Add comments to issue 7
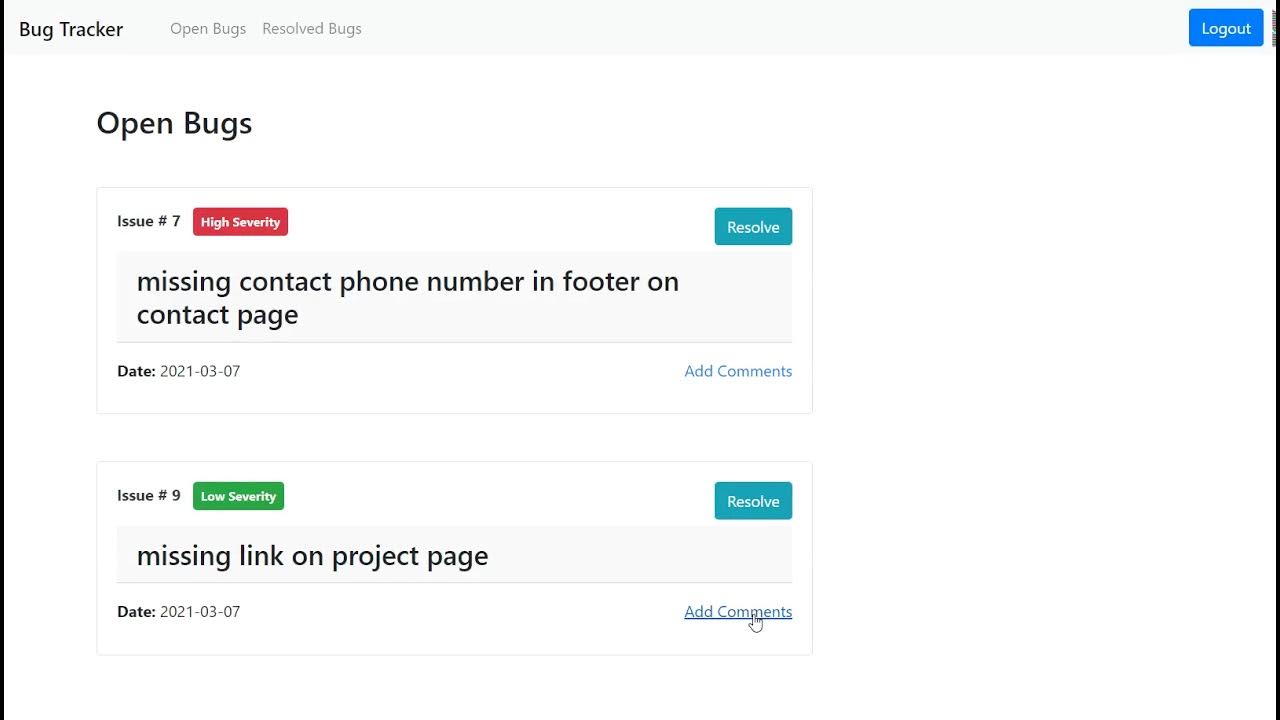 click(x=738, y=371)
